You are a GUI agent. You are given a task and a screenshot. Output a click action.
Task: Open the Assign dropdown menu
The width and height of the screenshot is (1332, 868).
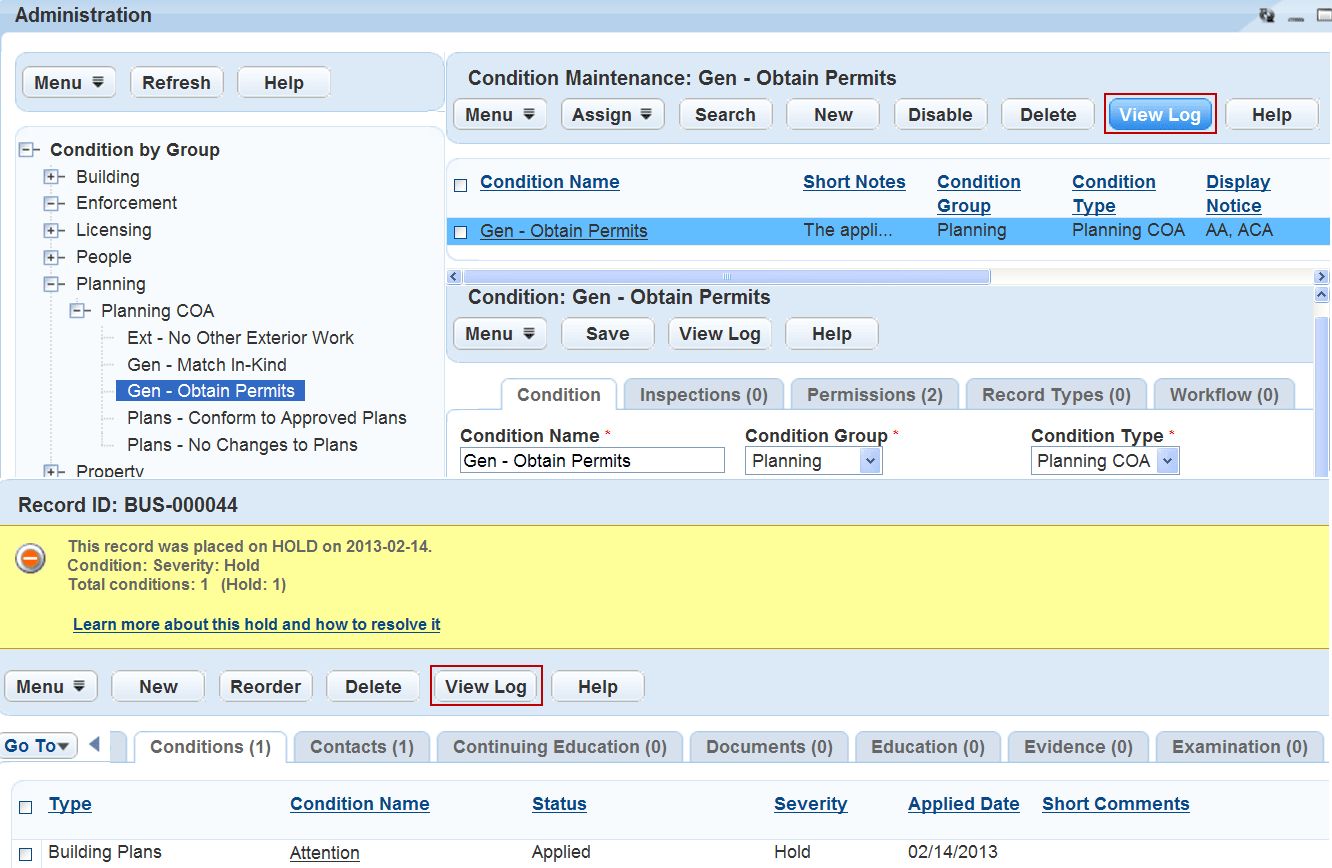[x=612, y=115]
